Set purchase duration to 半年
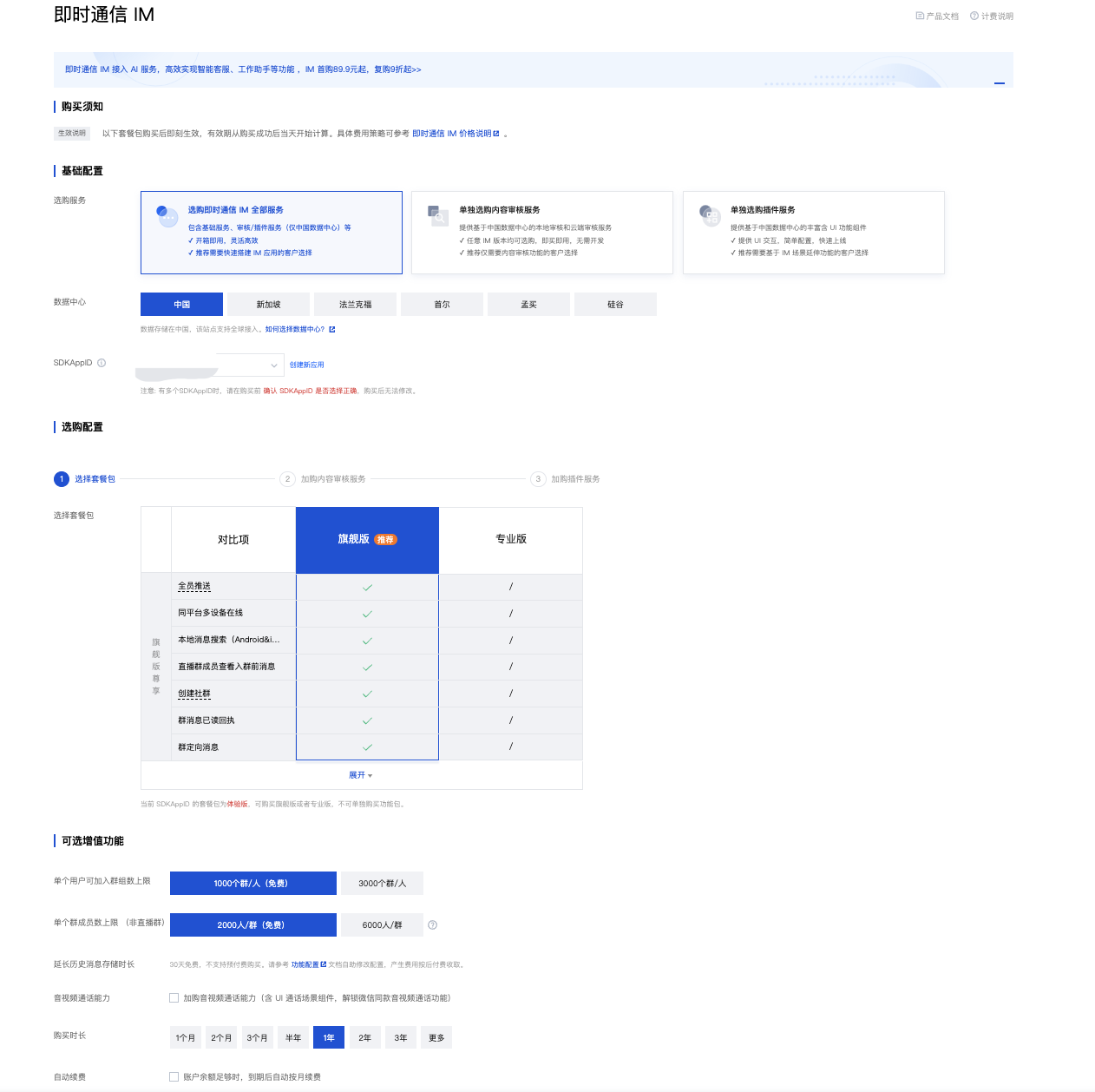Screen dimensions: 1095x1092 (x=293, y=1038)
